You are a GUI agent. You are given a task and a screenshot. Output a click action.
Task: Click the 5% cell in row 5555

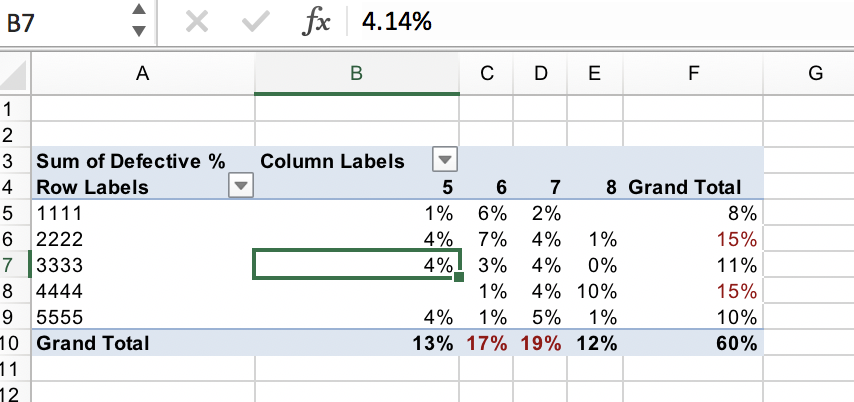[540, 317]
